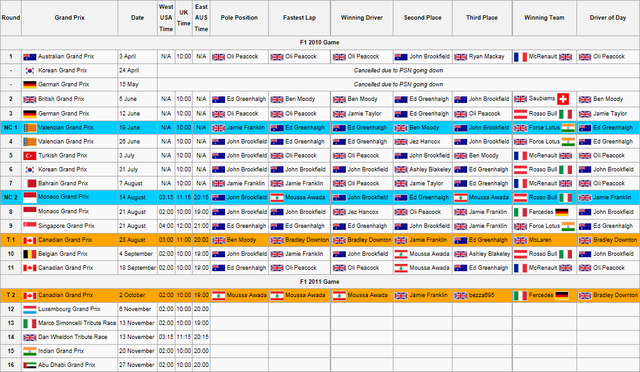
Task: Click the Bahrain flag beside Bahrain Grand Prix
Action: click(x=30, y=184)
